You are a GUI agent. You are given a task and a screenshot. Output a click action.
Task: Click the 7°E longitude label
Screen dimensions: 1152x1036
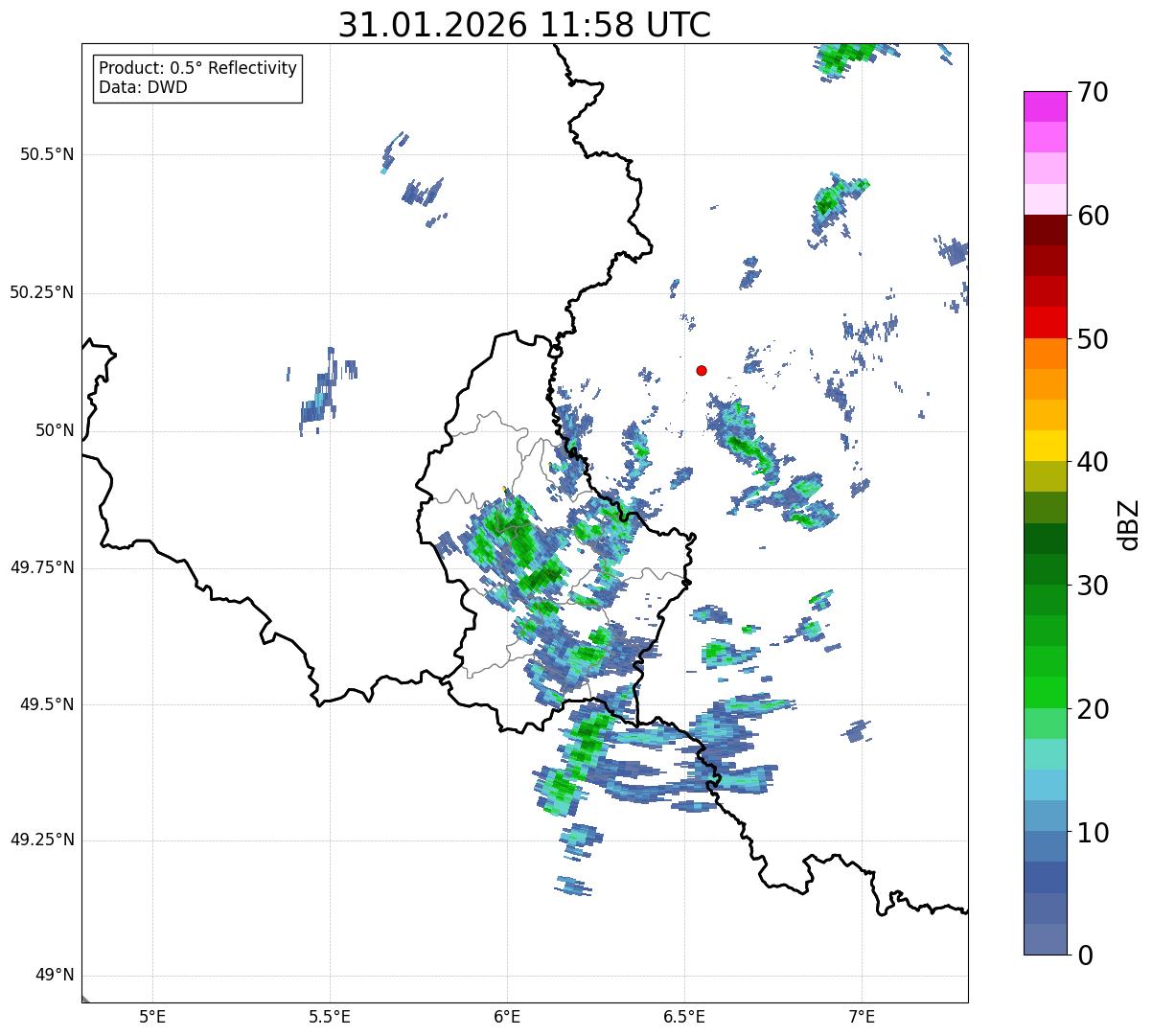pos(862,1016)
